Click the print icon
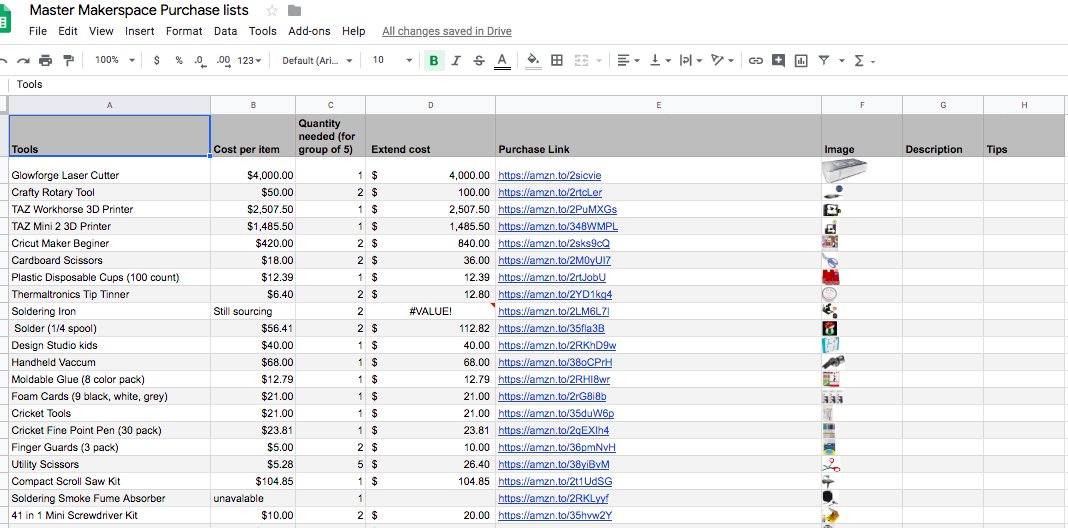This screenshot has height=528, width=1068. (46, 61)
